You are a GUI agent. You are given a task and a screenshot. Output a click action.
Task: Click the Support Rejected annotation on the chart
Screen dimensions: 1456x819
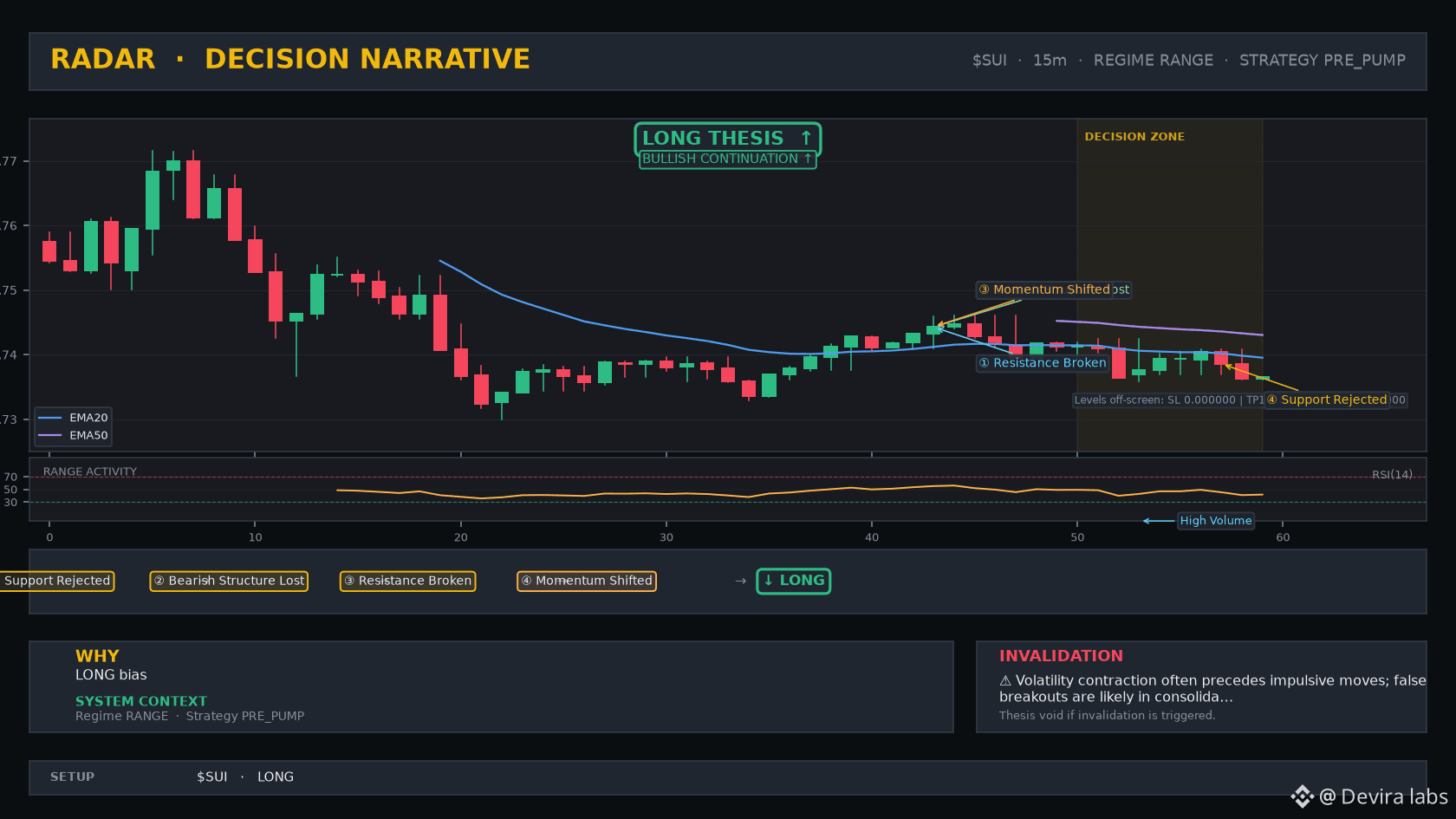point(1327,400)
